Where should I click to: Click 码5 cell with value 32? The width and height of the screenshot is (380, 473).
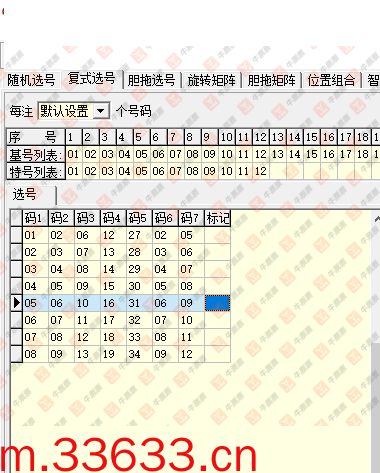click(139, 320)
